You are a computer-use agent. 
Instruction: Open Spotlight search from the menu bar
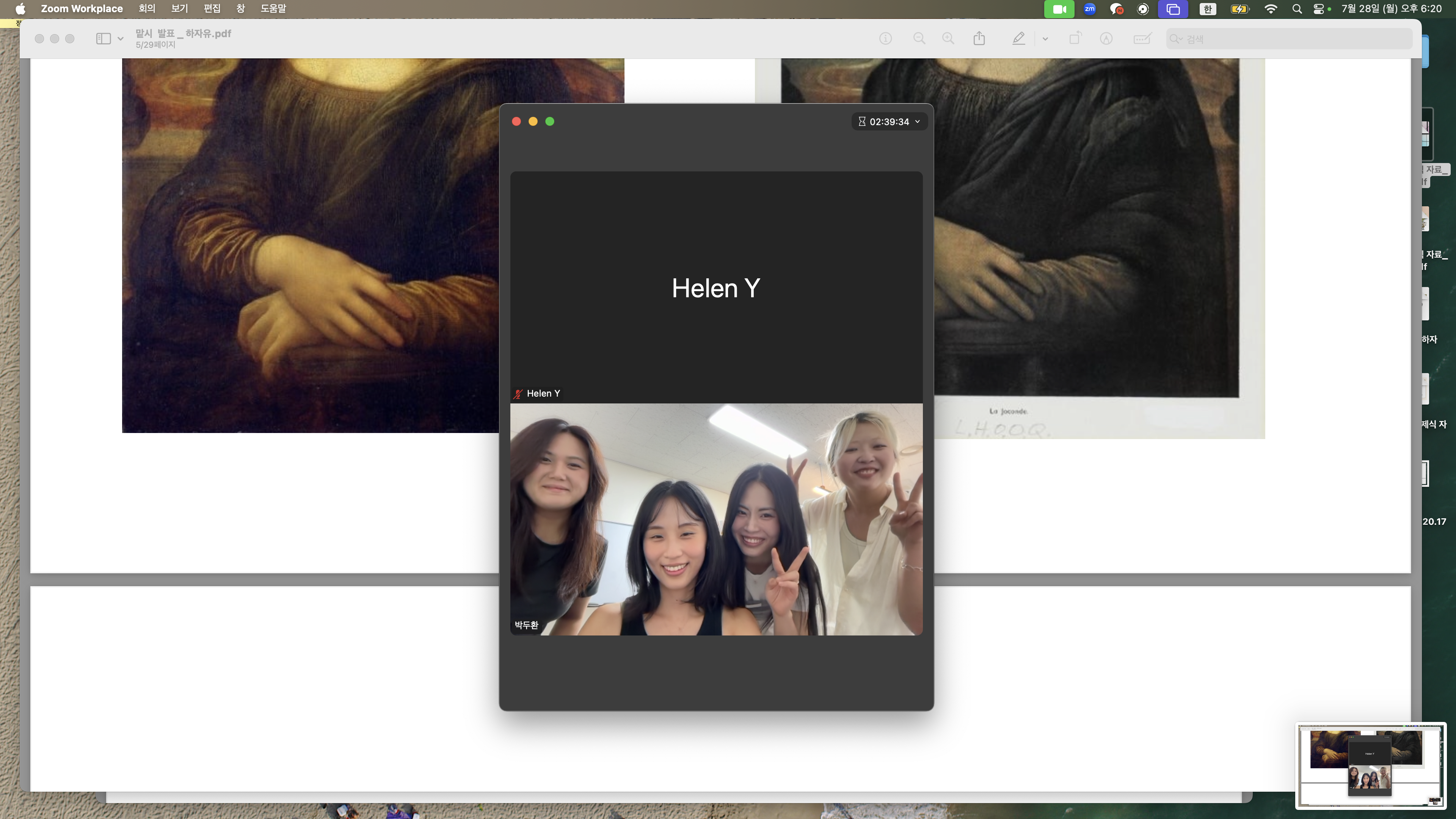coord(1297,9)
